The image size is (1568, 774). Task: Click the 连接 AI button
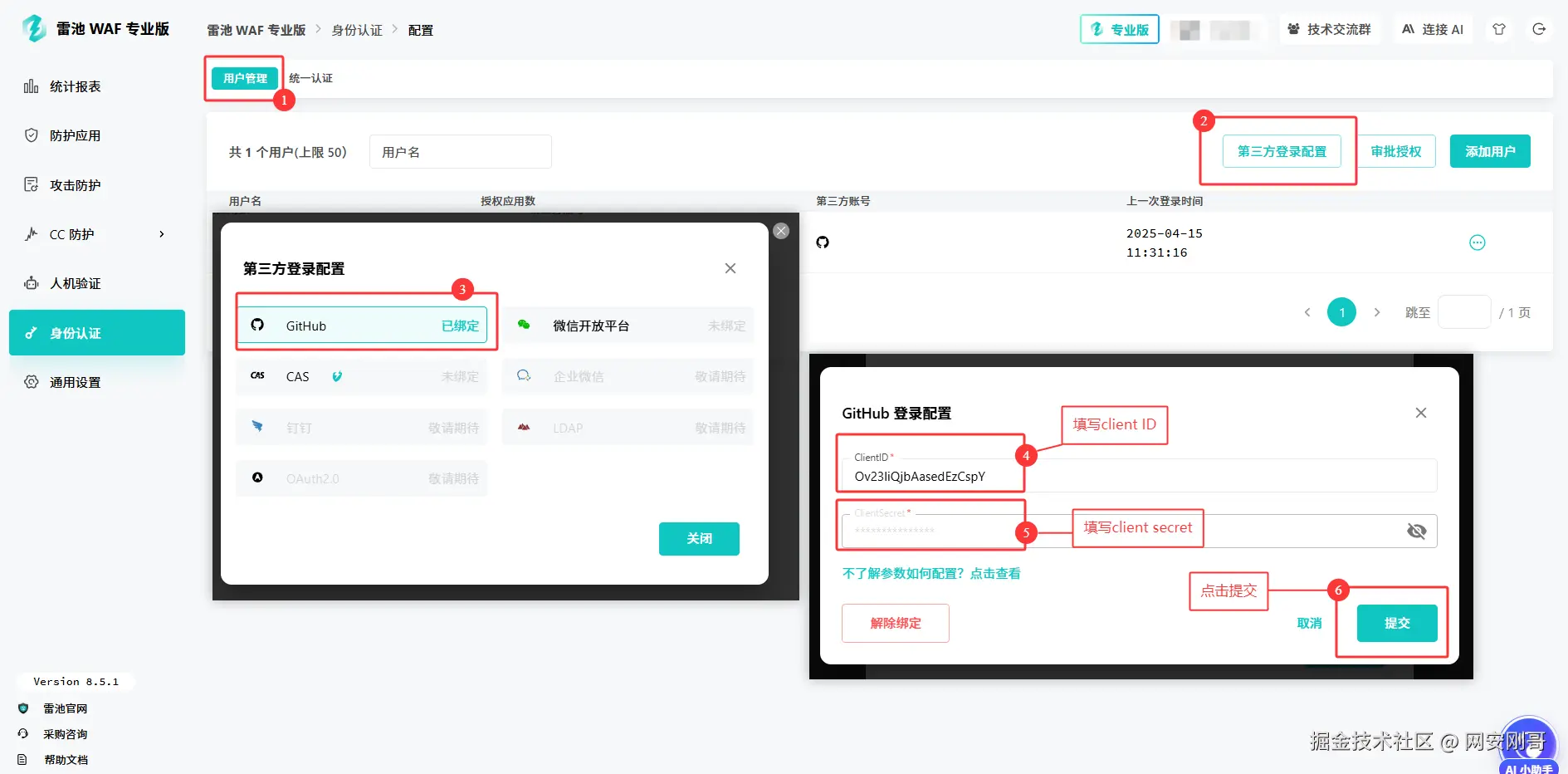point(1433,29)
